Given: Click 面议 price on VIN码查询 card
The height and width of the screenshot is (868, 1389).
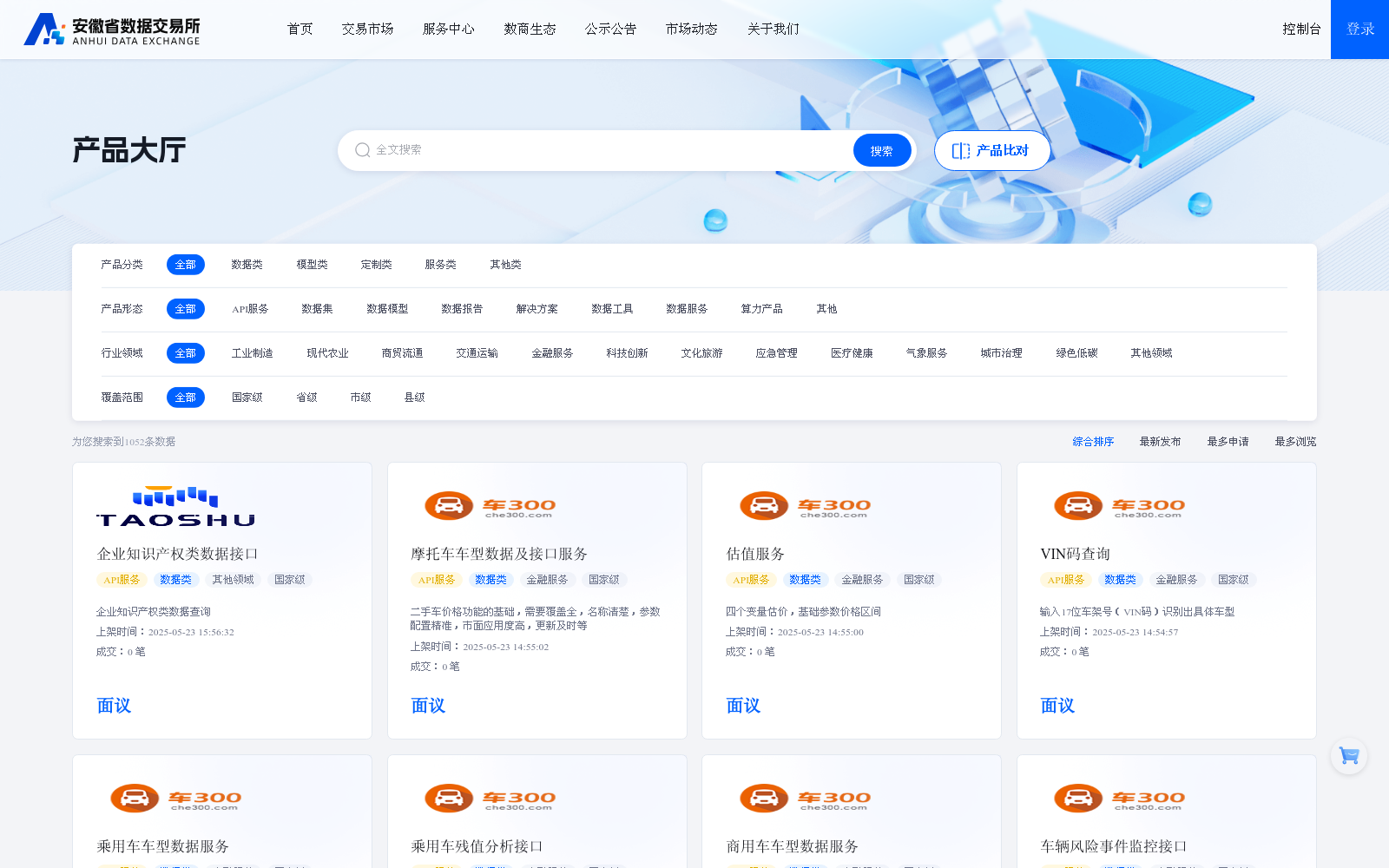Looking at the screenshot, I should [1057, 706].
